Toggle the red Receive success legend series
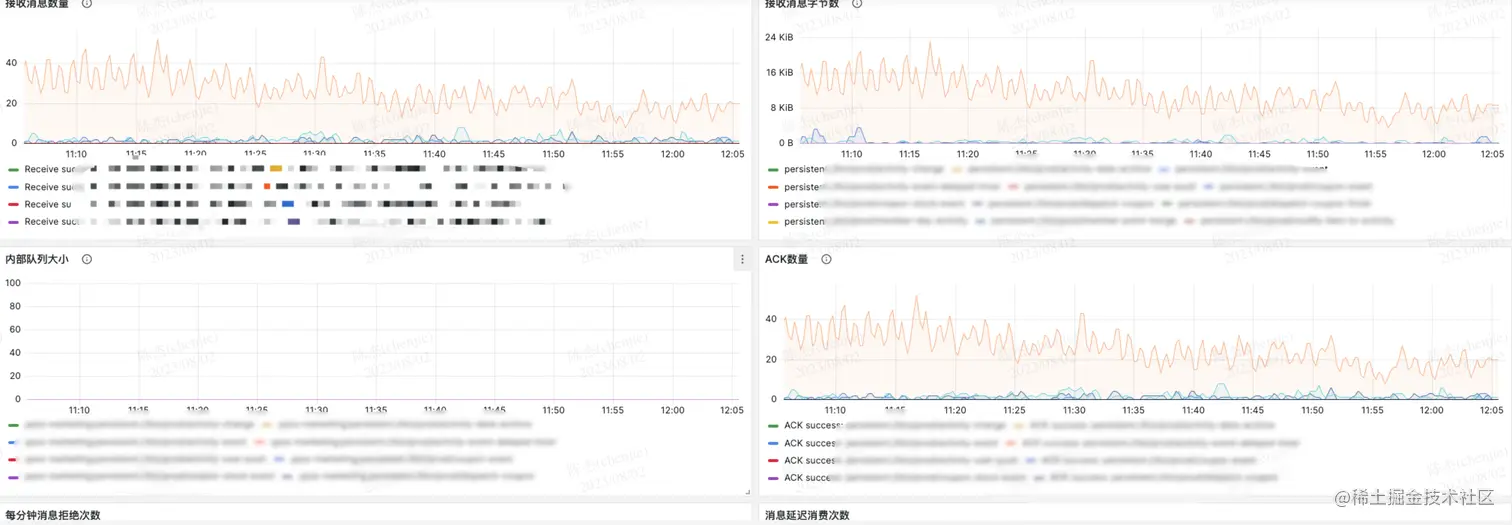The height and width of the screenshot is (525, 1512). [x=42, y=204]
